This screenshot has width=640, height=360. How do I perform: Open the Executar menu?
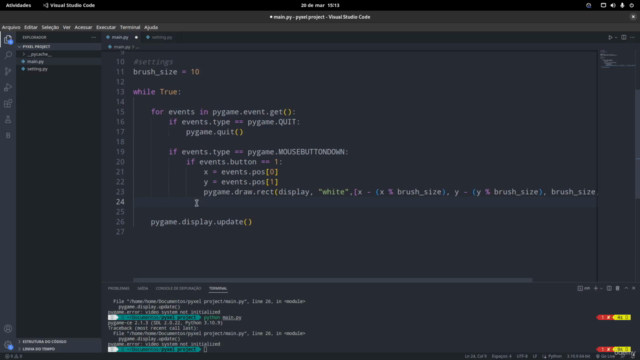[106, 27]
